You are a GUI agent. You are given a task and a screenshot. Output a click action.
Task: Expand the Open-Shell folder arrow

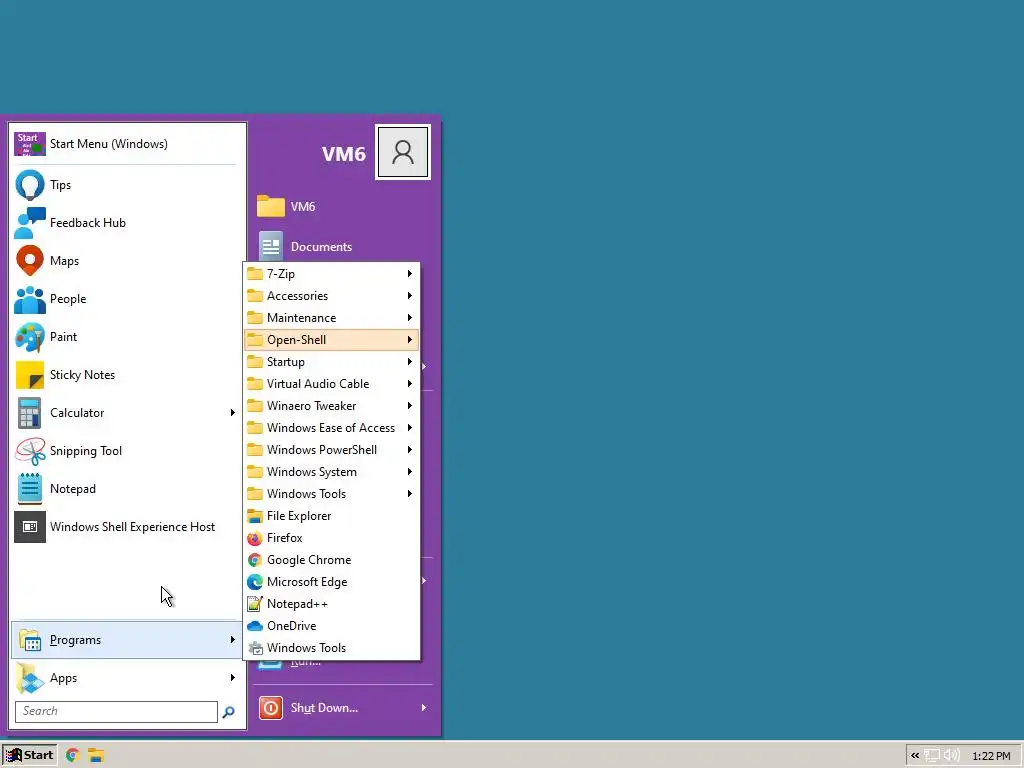point(409,340)
